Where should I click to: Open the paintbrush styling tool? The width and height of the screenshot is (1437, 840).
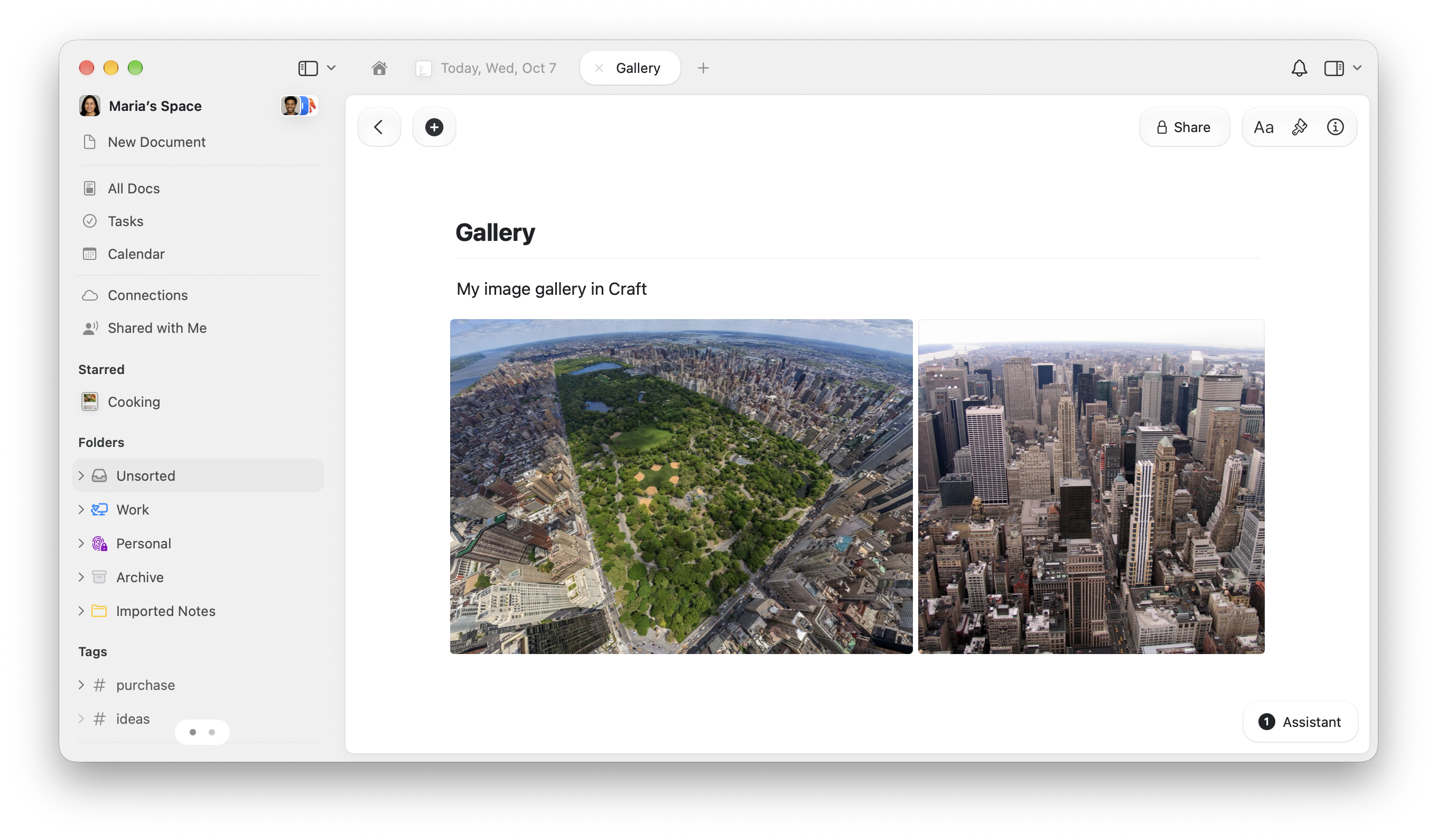pos(1299,127)
